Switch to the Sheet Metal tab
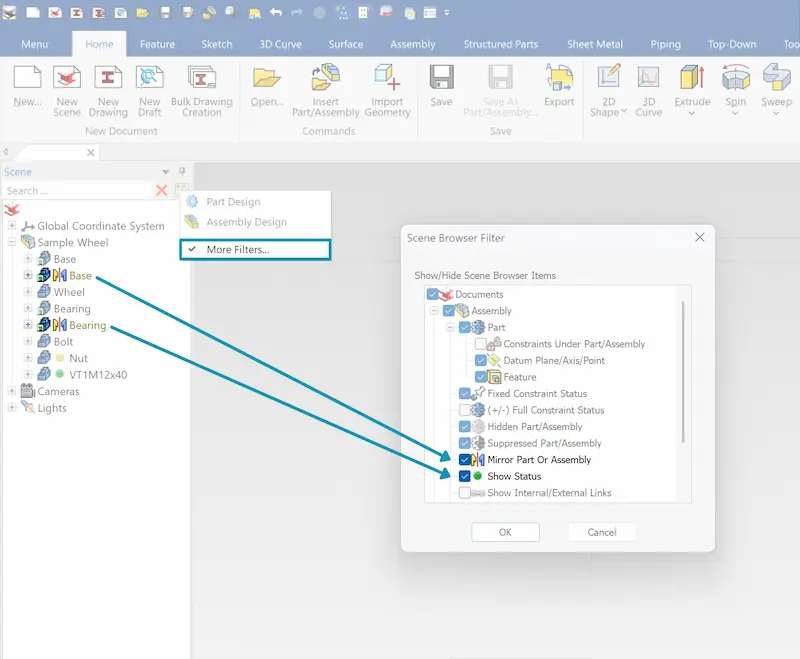 pos(595,44)
